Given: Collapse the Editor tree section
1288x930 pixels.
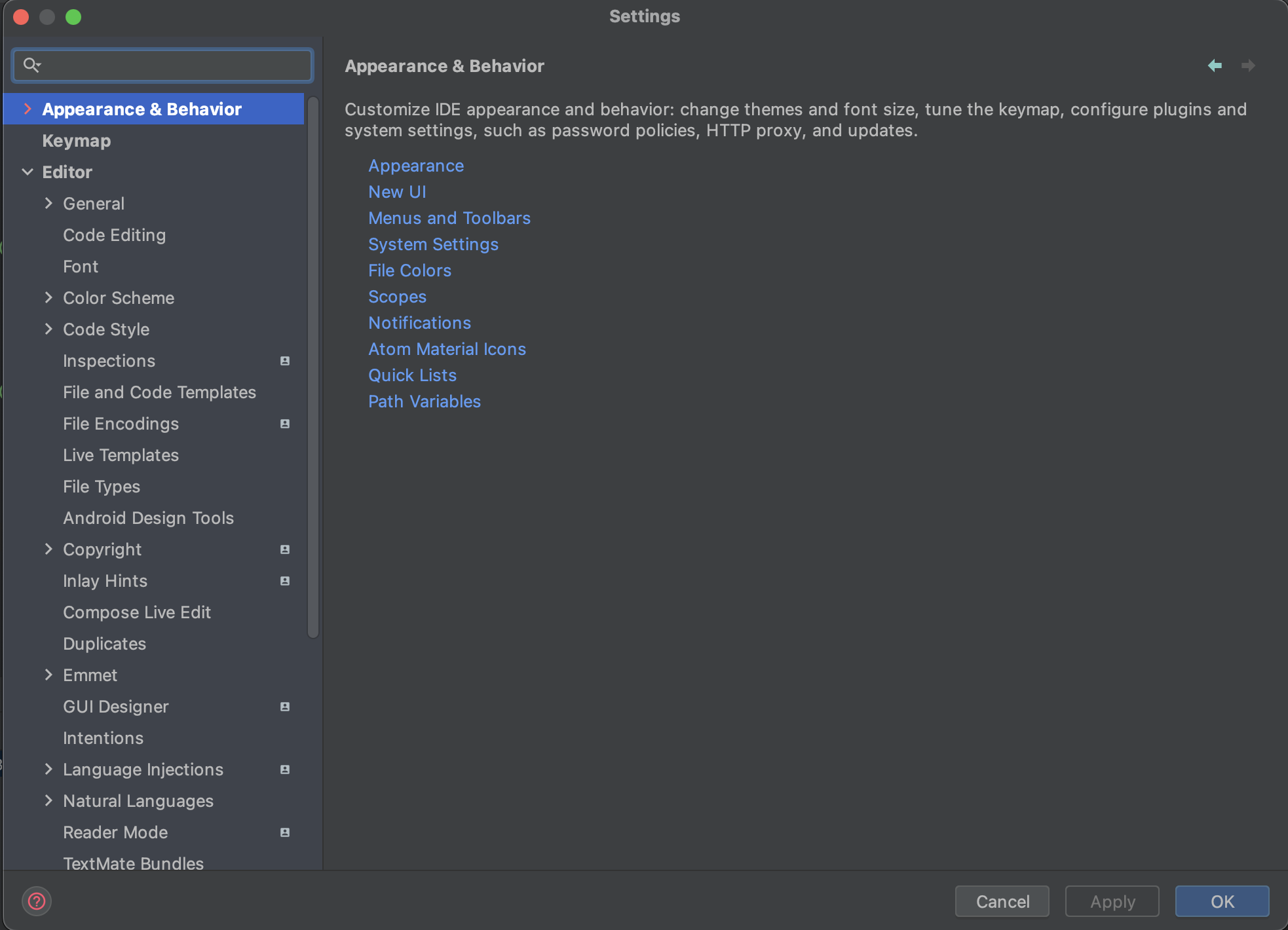Looking at the screenshot, I should pos(28,172).
